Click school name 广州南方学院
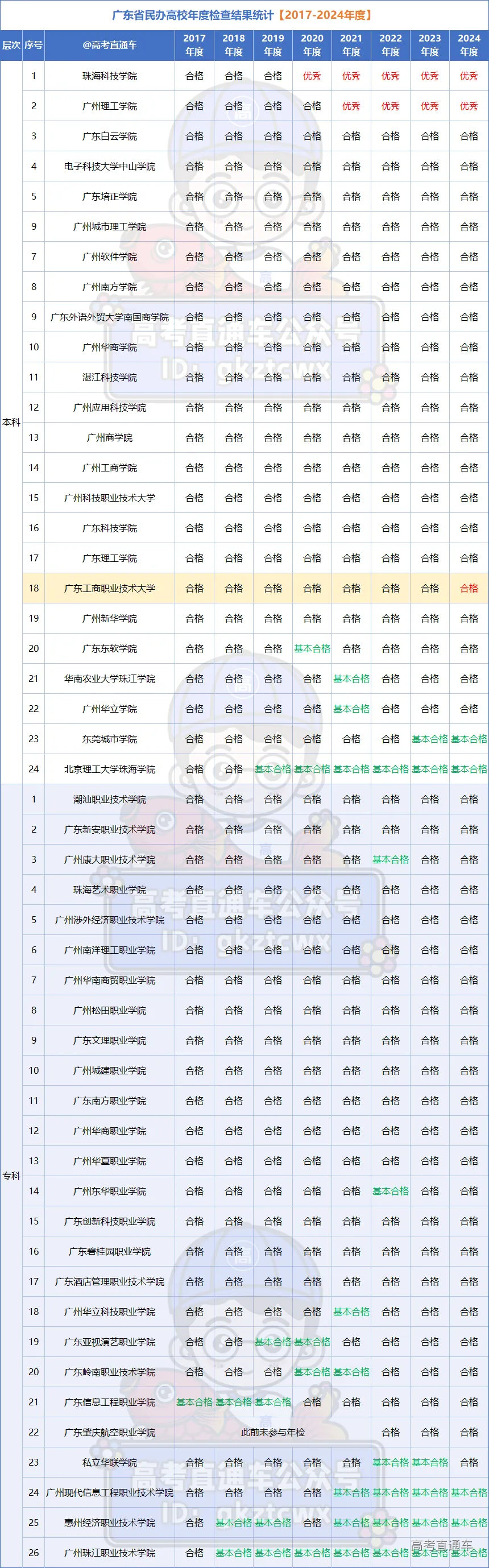489x1568 pixels. click(x=110, y=287)
